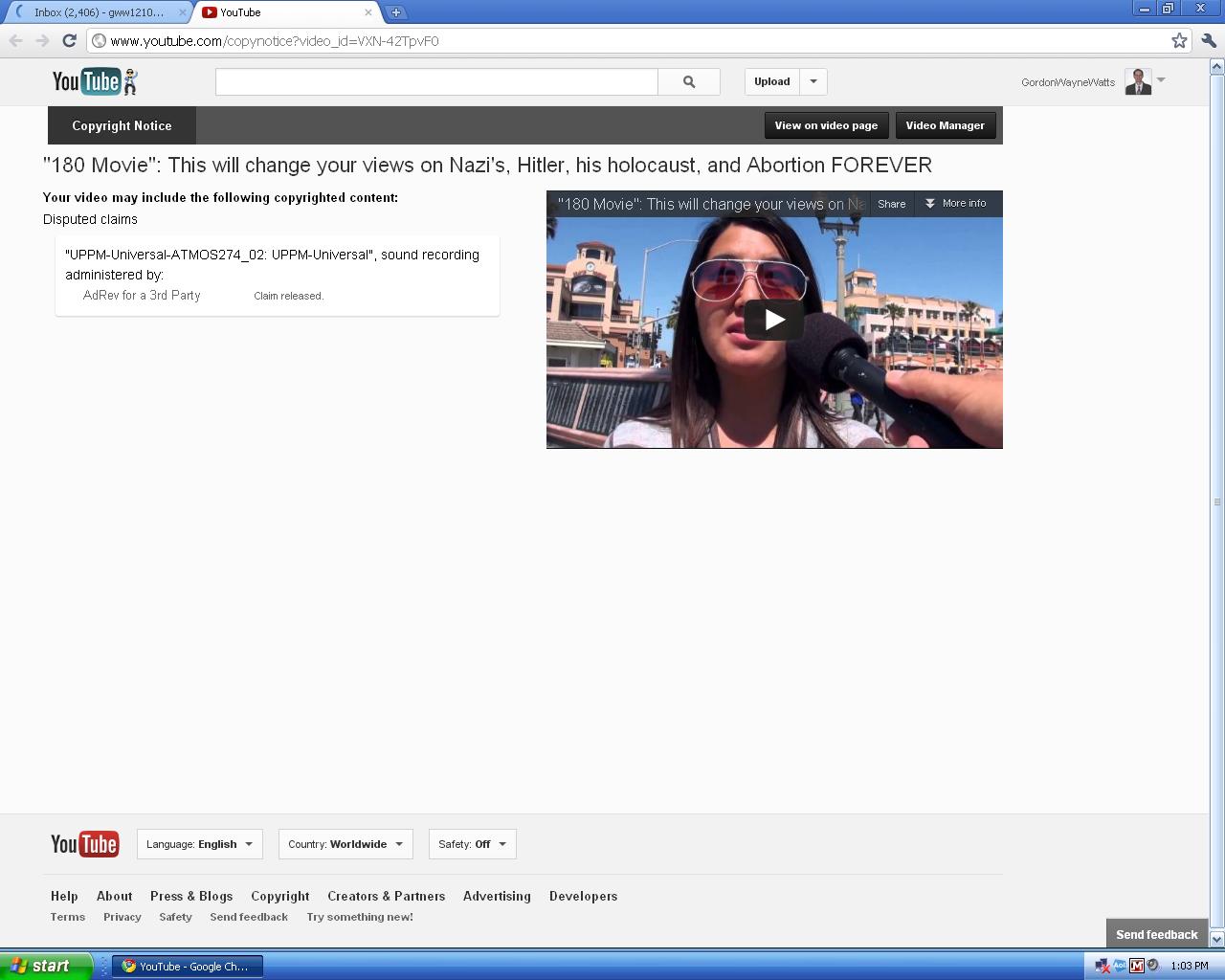Viewport: 1225px width, 980px height.
Task: Click the 'Disputed claims' heading
Action: [90, 219]
